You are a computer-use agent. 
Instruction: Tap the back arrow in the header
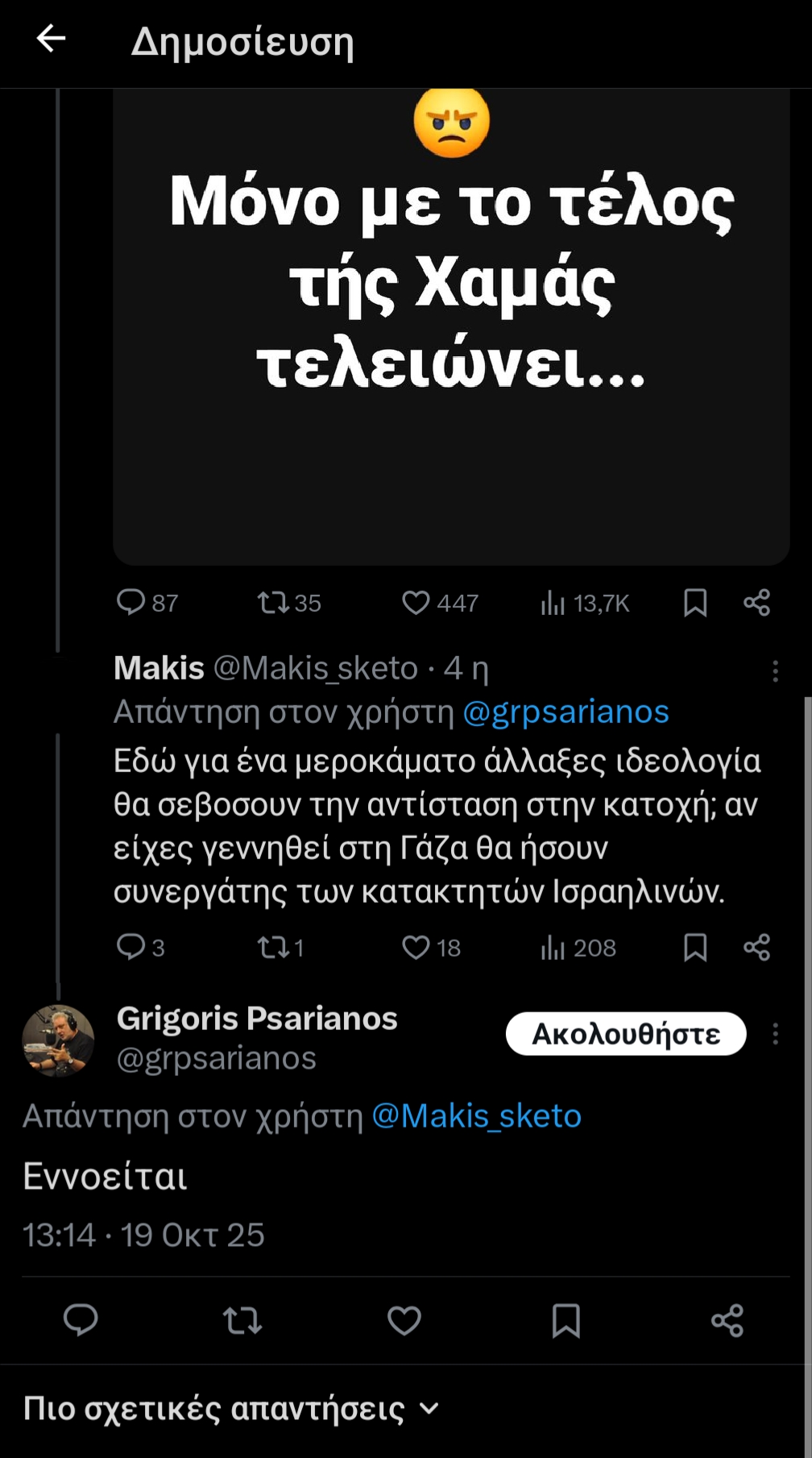tap(51, 39)
